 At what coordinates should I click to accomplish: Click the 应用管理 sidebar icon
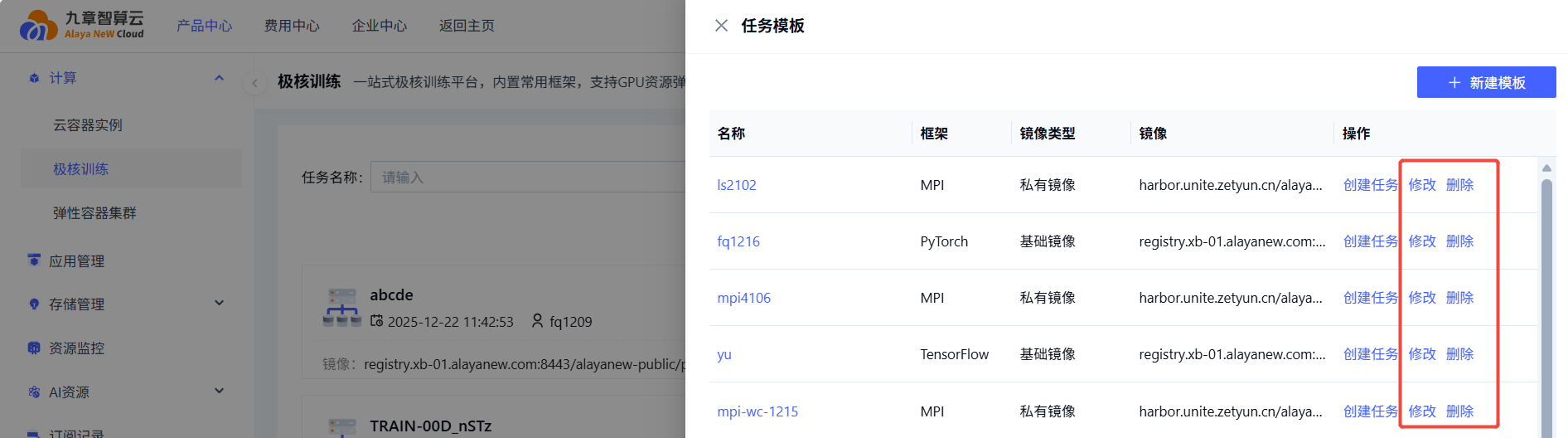(34, 260)
